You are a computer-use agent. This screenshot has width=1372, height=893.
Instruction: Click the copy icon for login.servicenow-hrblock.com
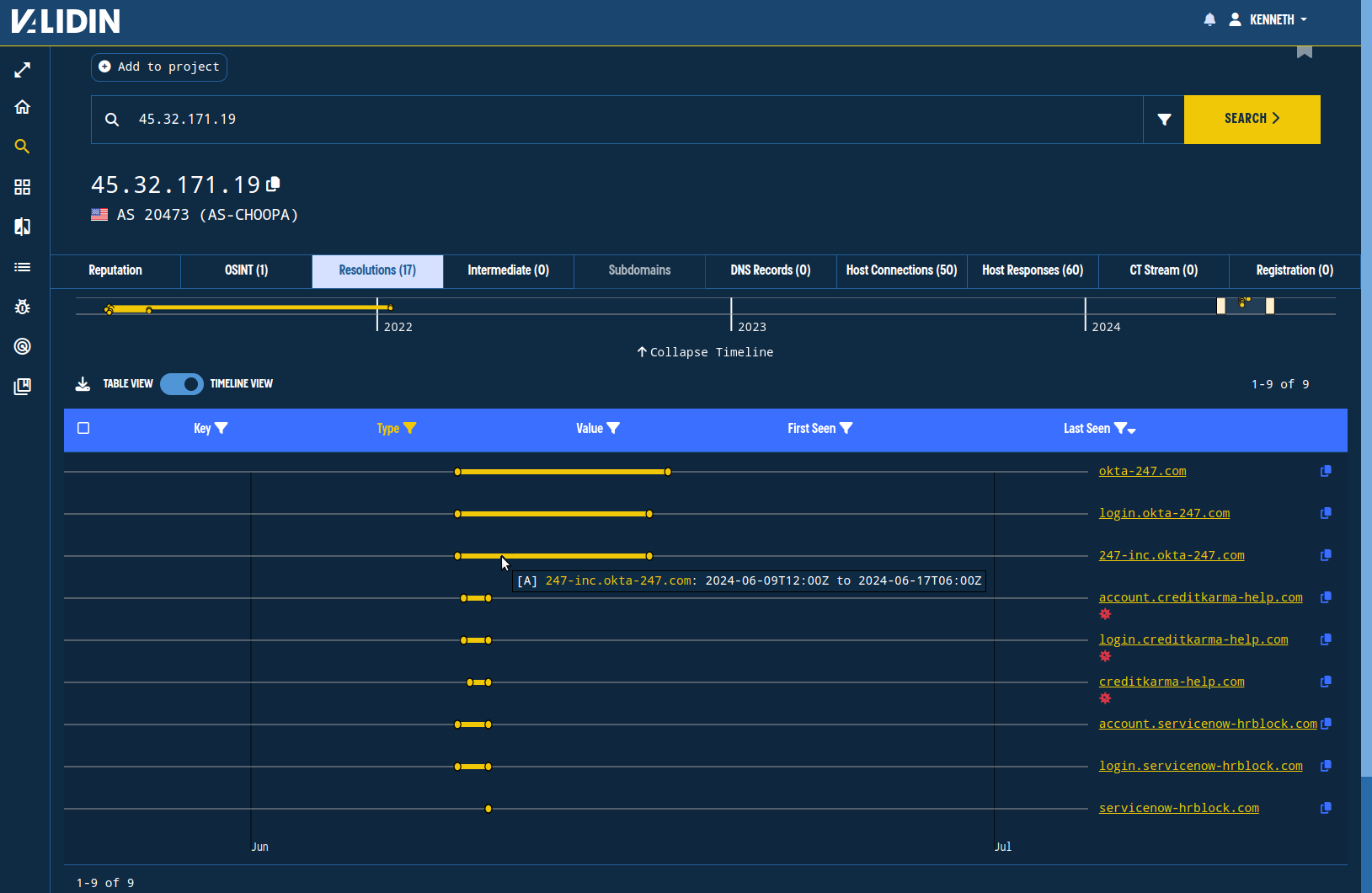click(x=1326, y=766)
